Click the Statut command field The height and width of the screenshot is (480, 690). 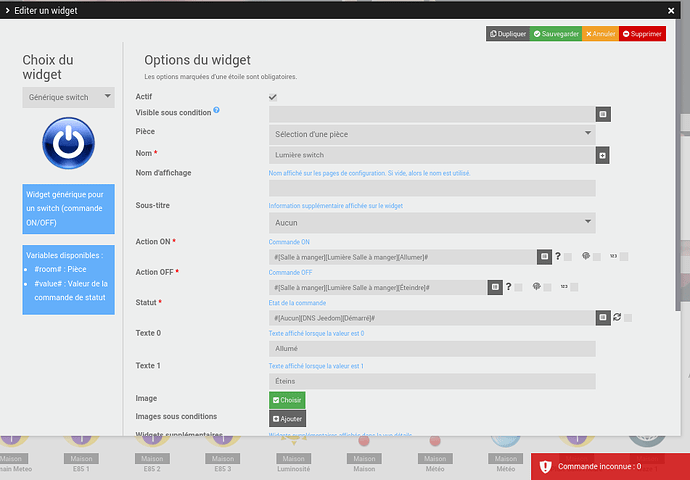432,318
